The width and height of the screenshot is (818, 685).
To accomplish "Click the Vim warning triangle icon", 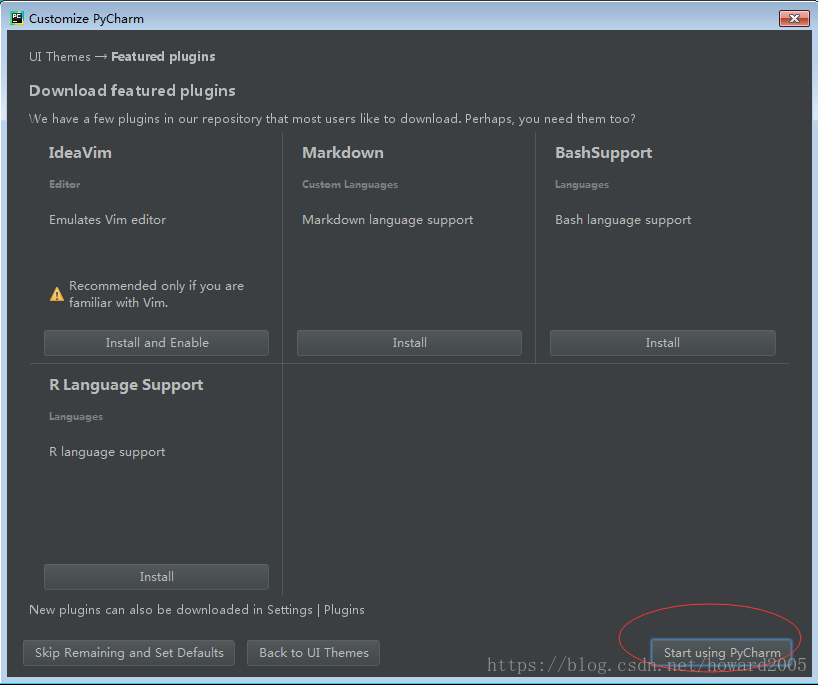I will pyautogui.click(x=56, y=294).
